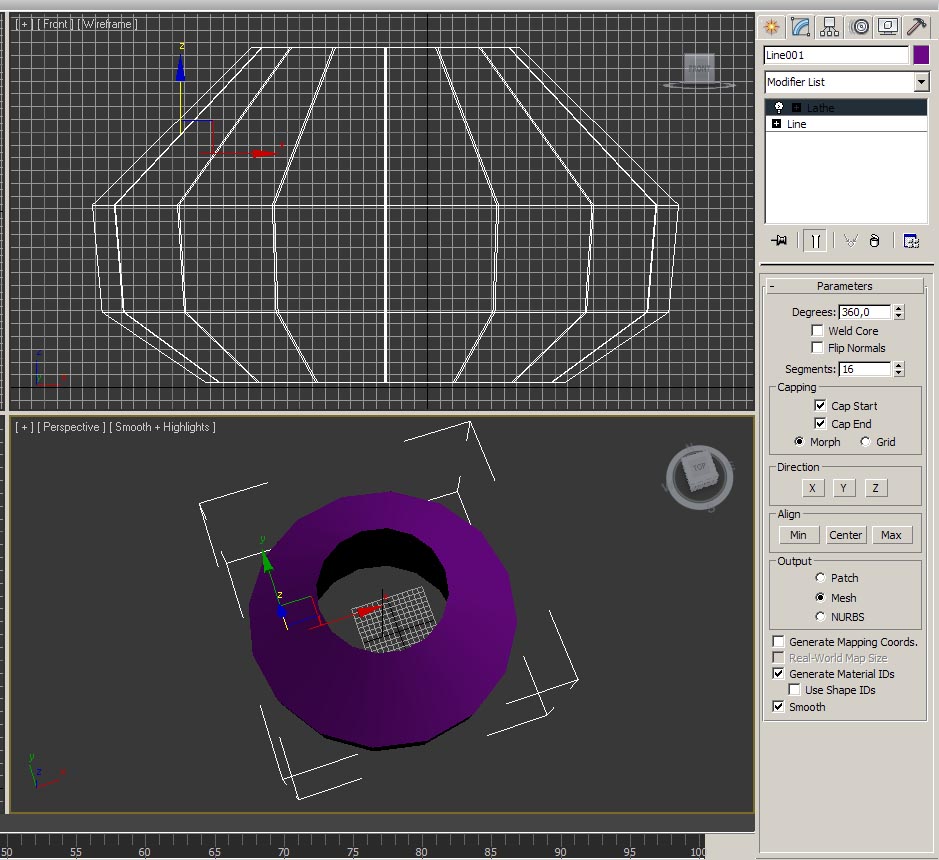Open the Utilities hammer tab
This screenshot has height=860, width=939.
tap(915, 27)
